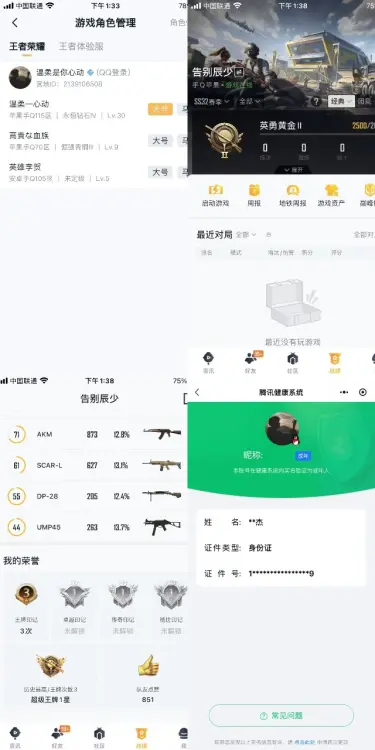The height and width of the screenshot is (750, 375).
Task: Open 资讯 tab in the bottom-left screen's navigation
Action: (x=15, y=738)
